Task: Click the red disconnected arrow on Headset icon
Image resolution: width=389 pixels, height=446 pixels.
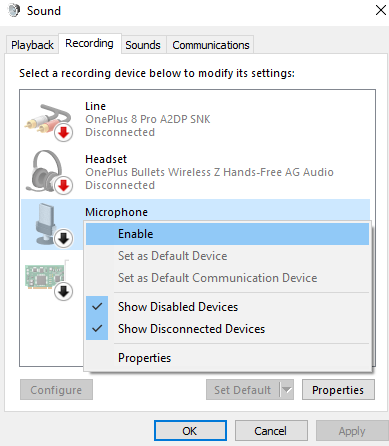Action: (x=63, y=186)
